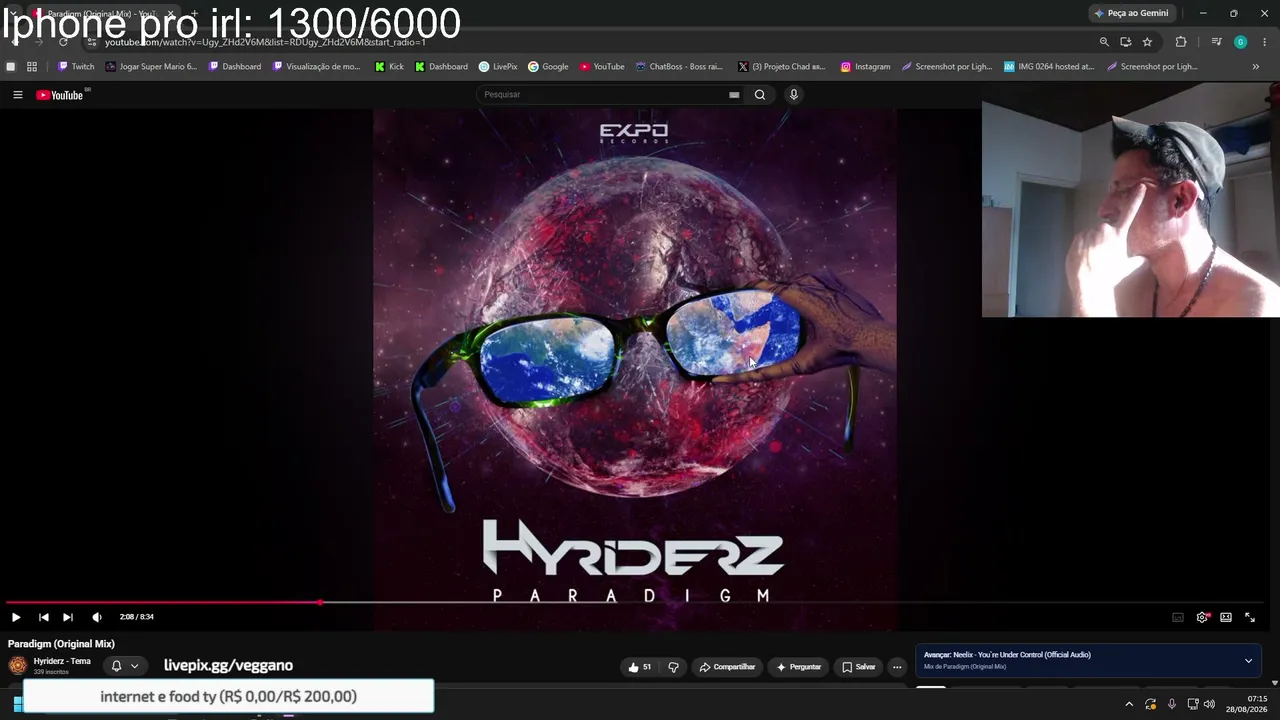Save the video with Salvar
The image size is (1280, 720).
coord(858,667)
